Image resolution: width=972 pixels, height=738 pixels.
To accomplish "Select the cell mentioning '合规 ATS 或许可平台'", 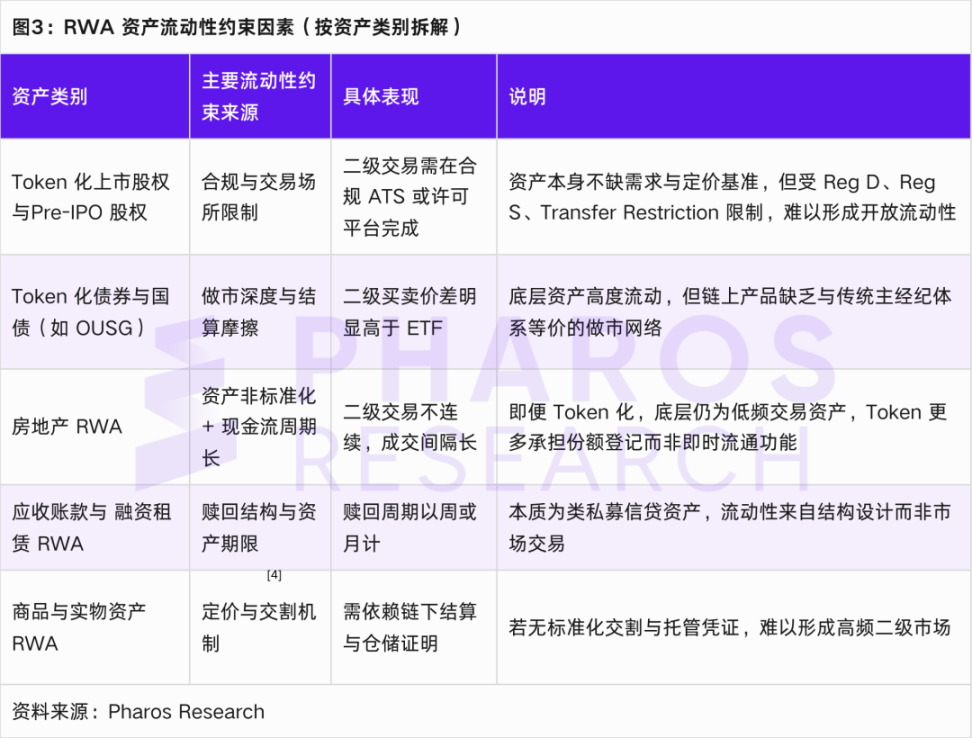I will [410, 197].
